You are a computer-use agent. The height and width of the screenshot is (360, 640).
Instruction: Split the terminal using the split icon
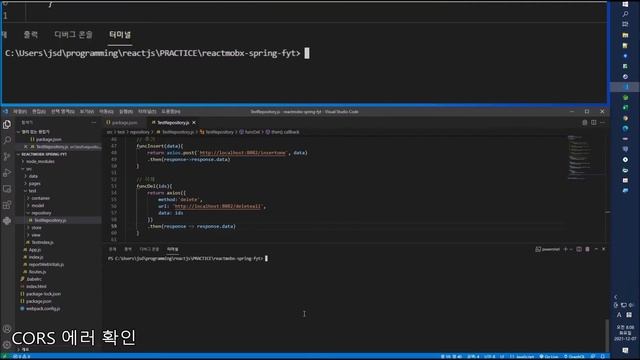click(x=579, y=249)
